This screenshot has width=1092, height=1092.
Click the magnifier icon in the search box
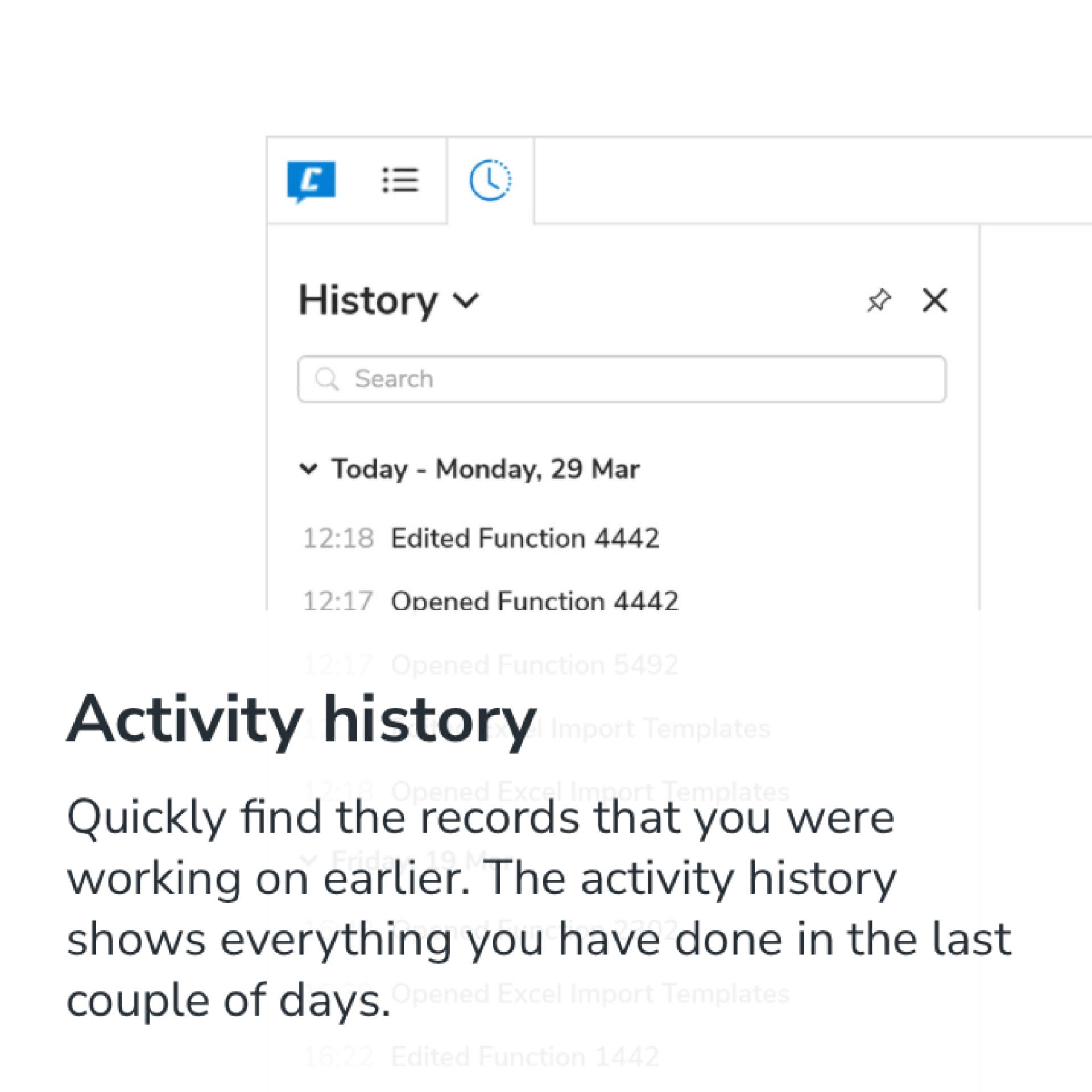pos(327,379)
